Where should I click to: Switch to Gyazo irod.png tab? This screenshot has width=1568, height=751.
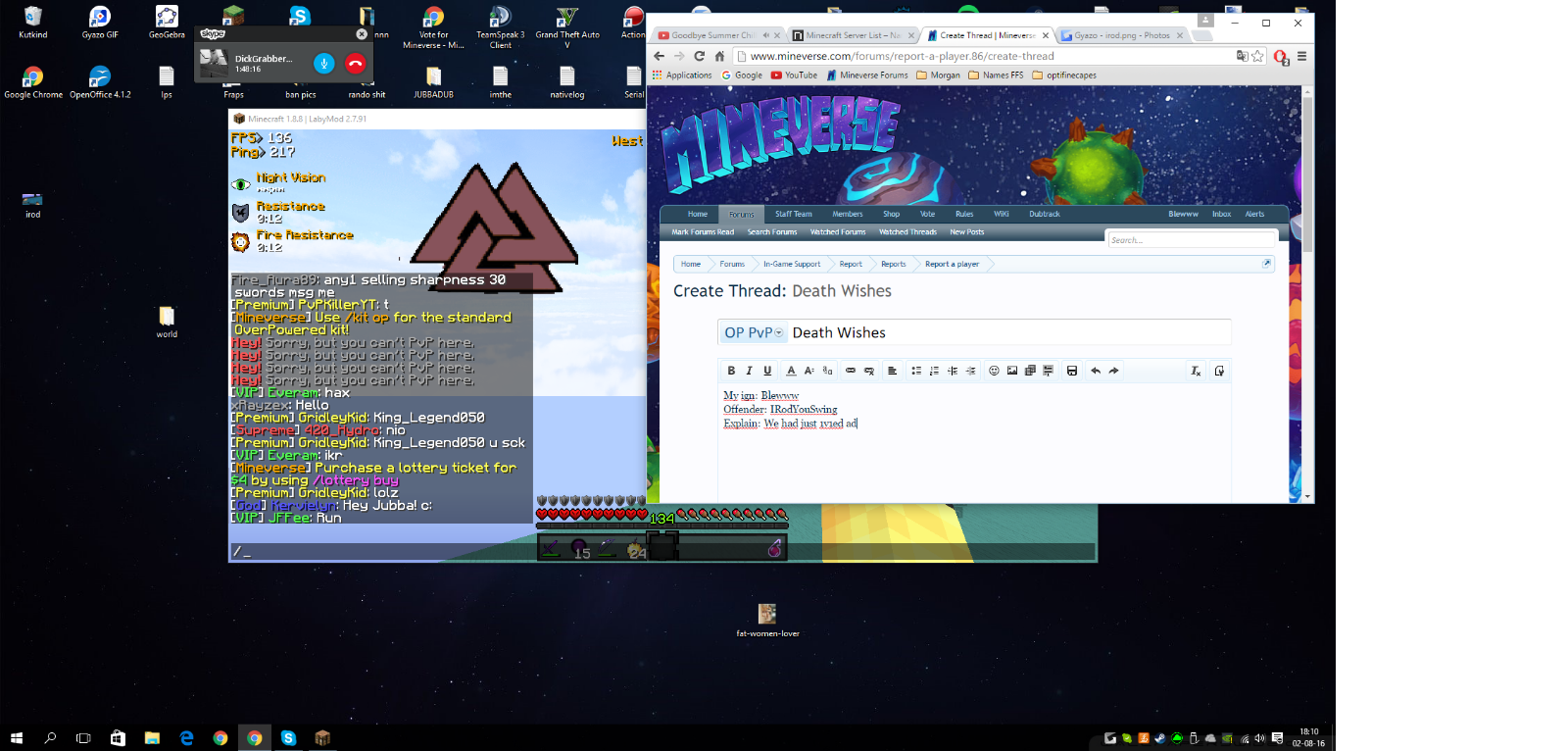[x=1122, y=35]
